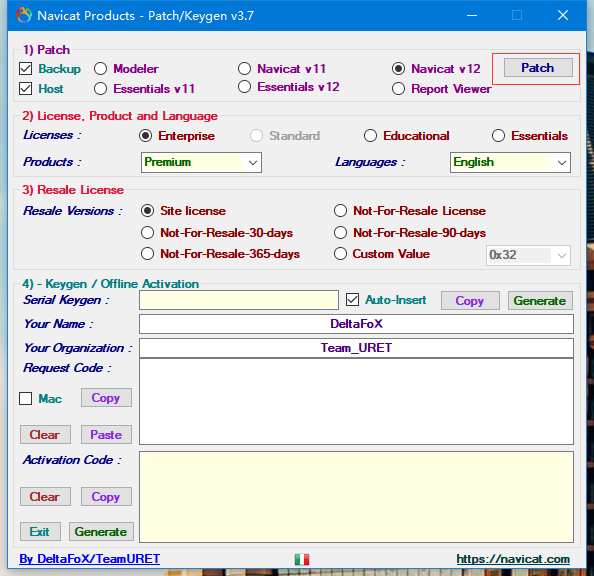Generate a serial key
The image size is (594, 576).
click(540, 301)
